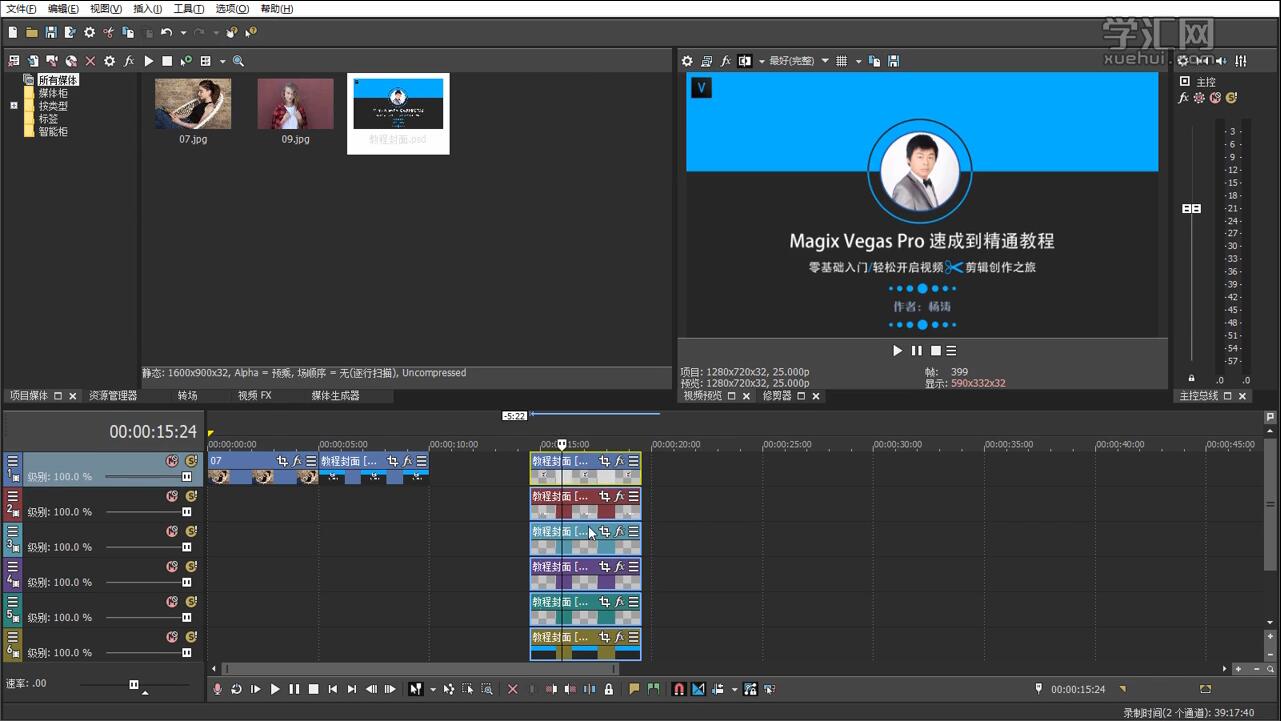
Task: Open project properties gear in main toolbar
Action: point(89,32)
